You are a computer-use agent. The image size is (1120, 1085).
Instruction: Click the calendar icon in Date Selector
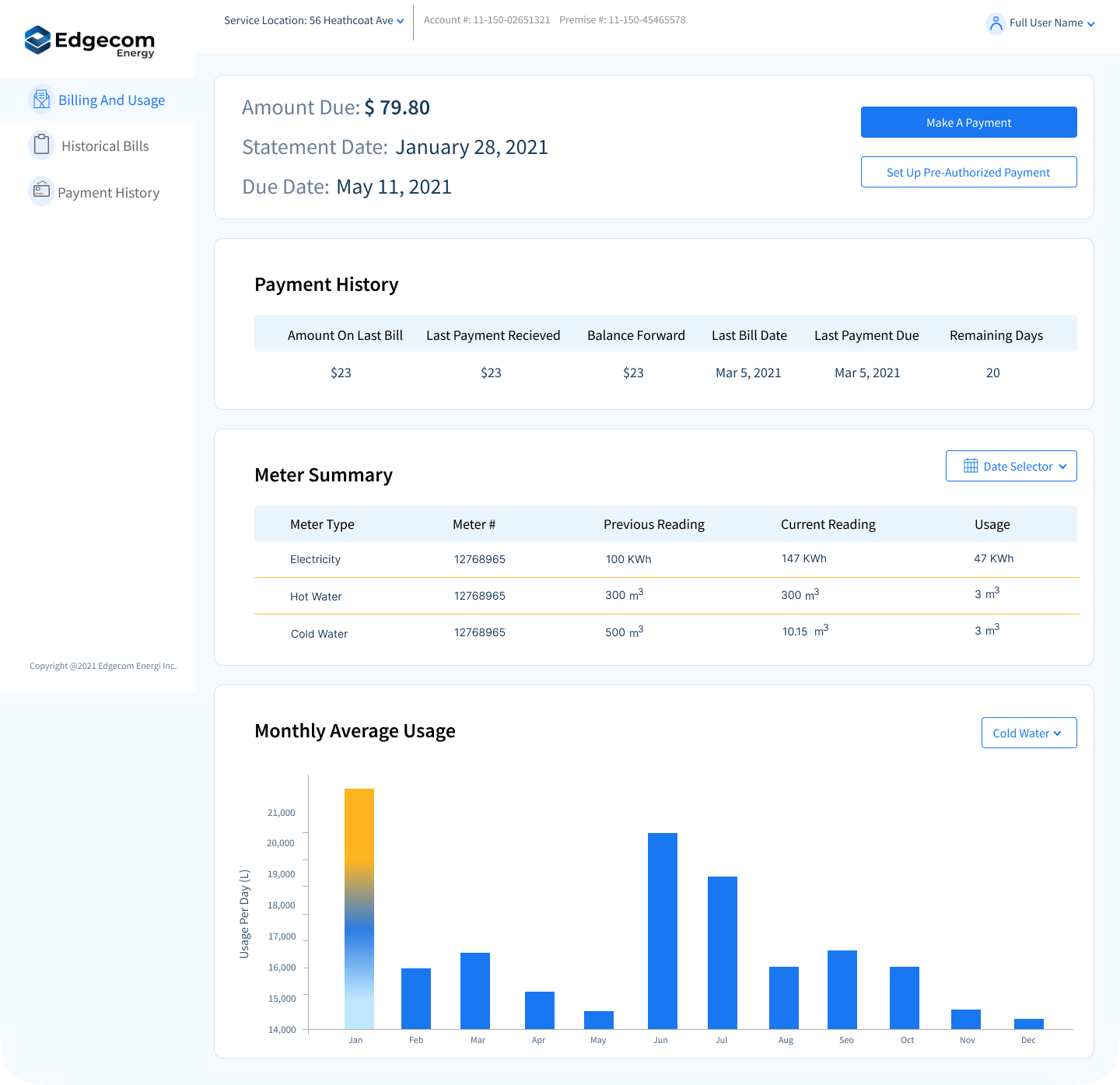971,466
